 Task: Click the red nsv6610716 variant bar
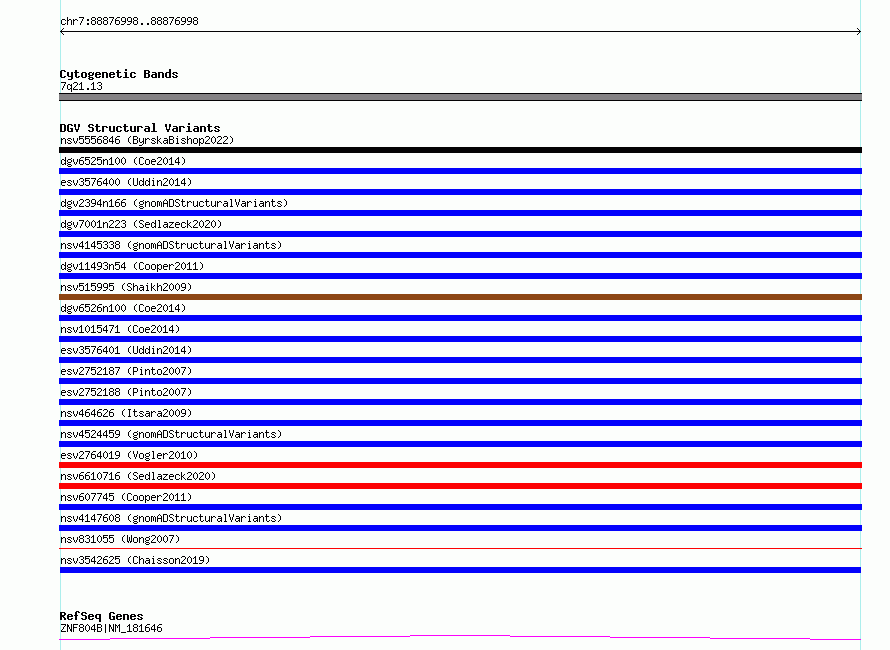[460, 486]
